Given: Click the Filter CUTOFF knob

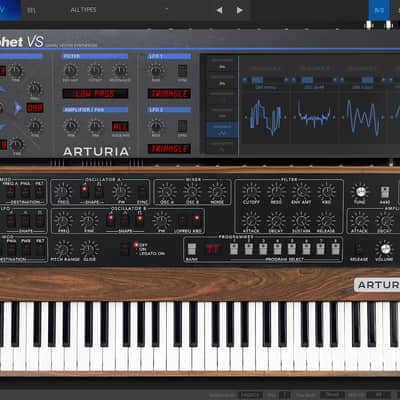Looking at the screenshot, I should (251, 191).
